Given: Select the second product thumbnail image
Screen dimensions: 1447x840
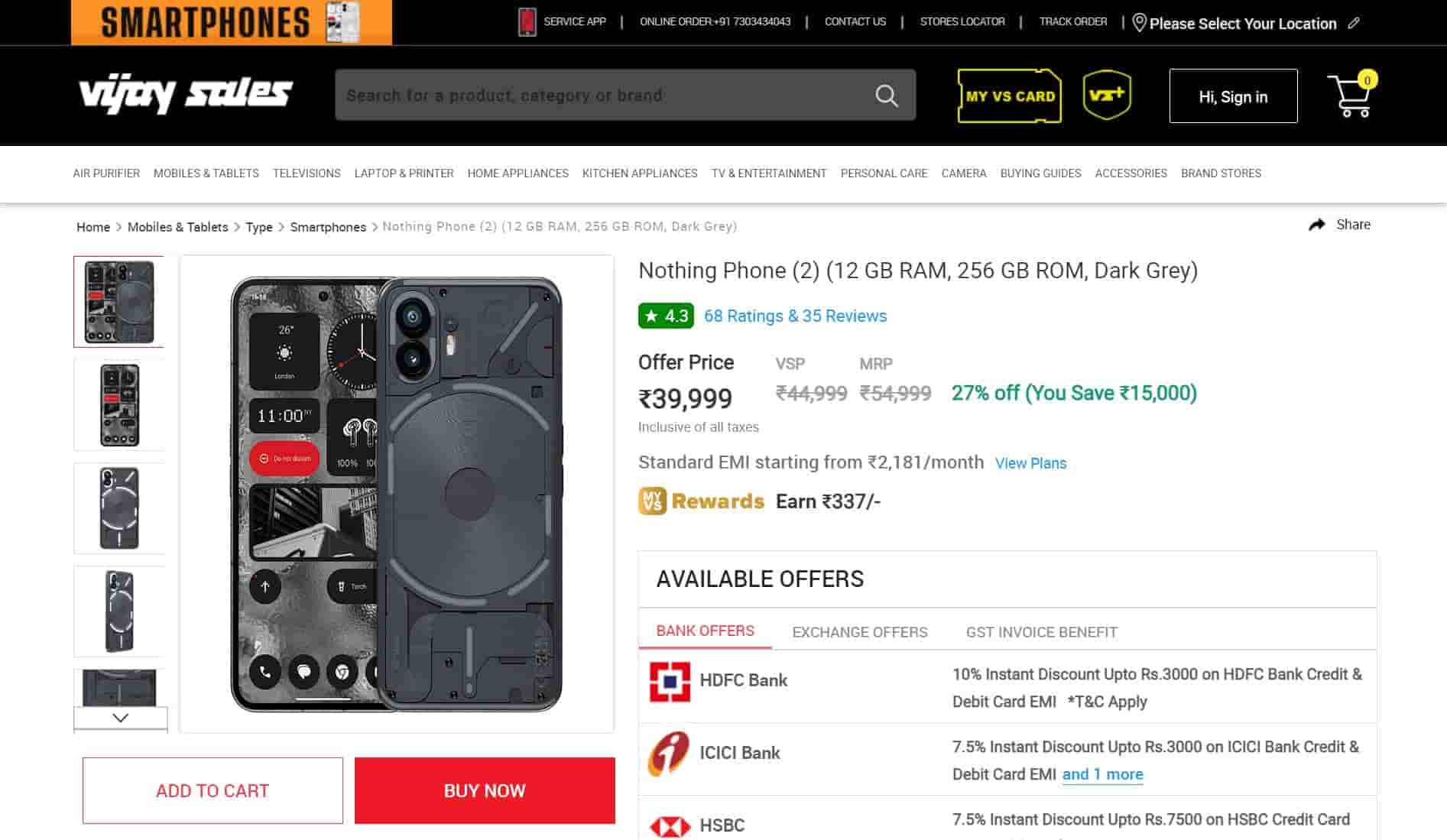Looking at the screenshot, I should [119, 405].
